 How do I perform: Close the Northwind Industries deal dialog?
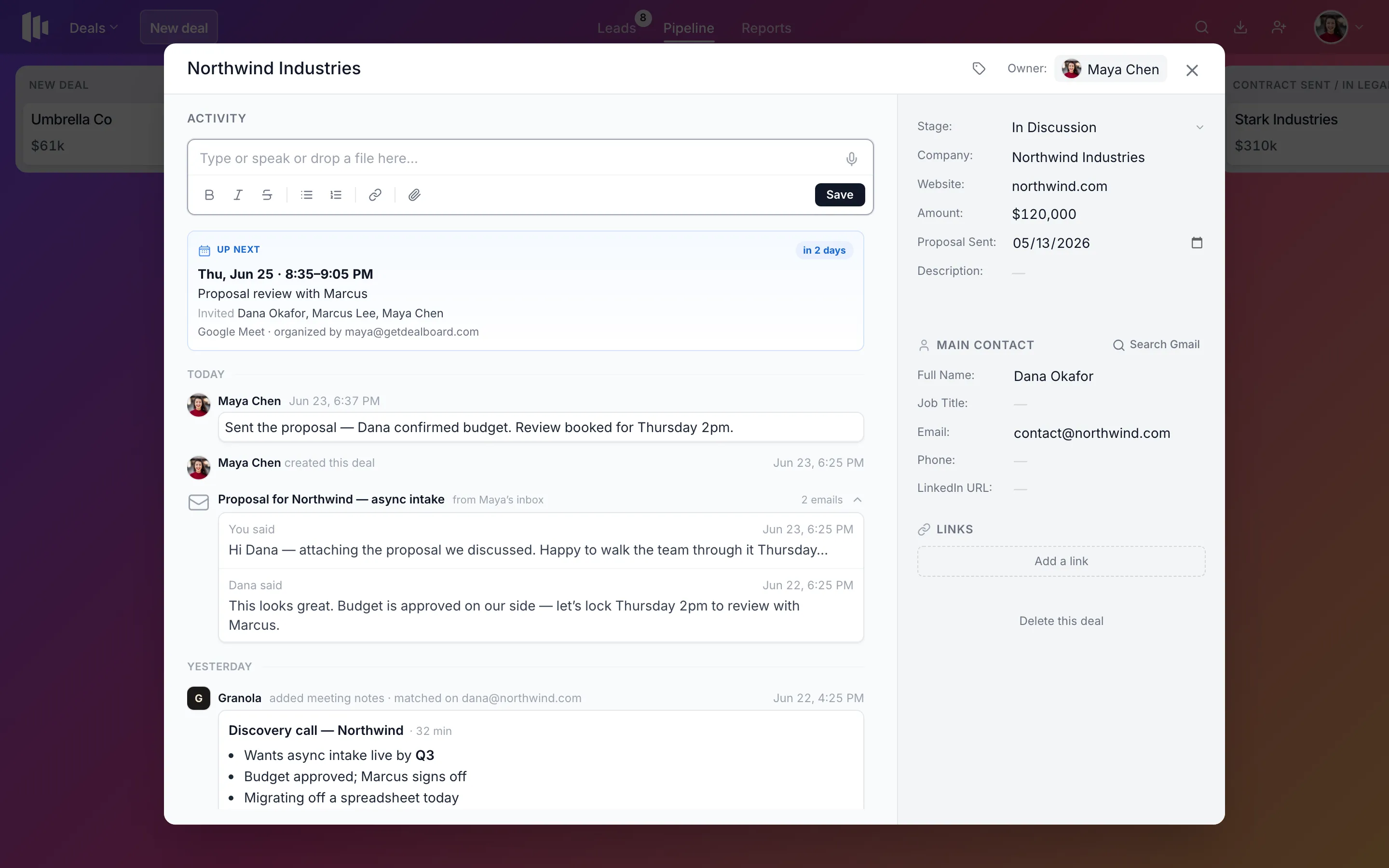tap(1192, 70)
